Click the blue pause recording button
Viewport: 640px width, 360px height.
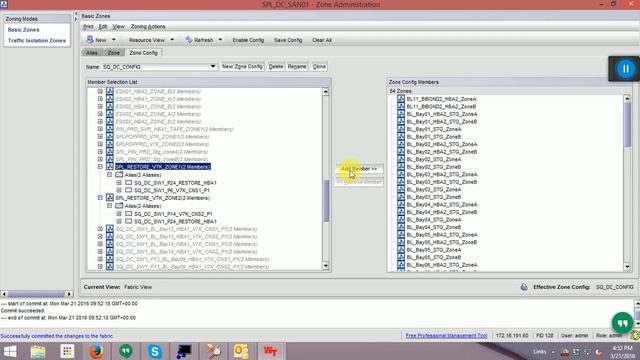tap(625, 69)
